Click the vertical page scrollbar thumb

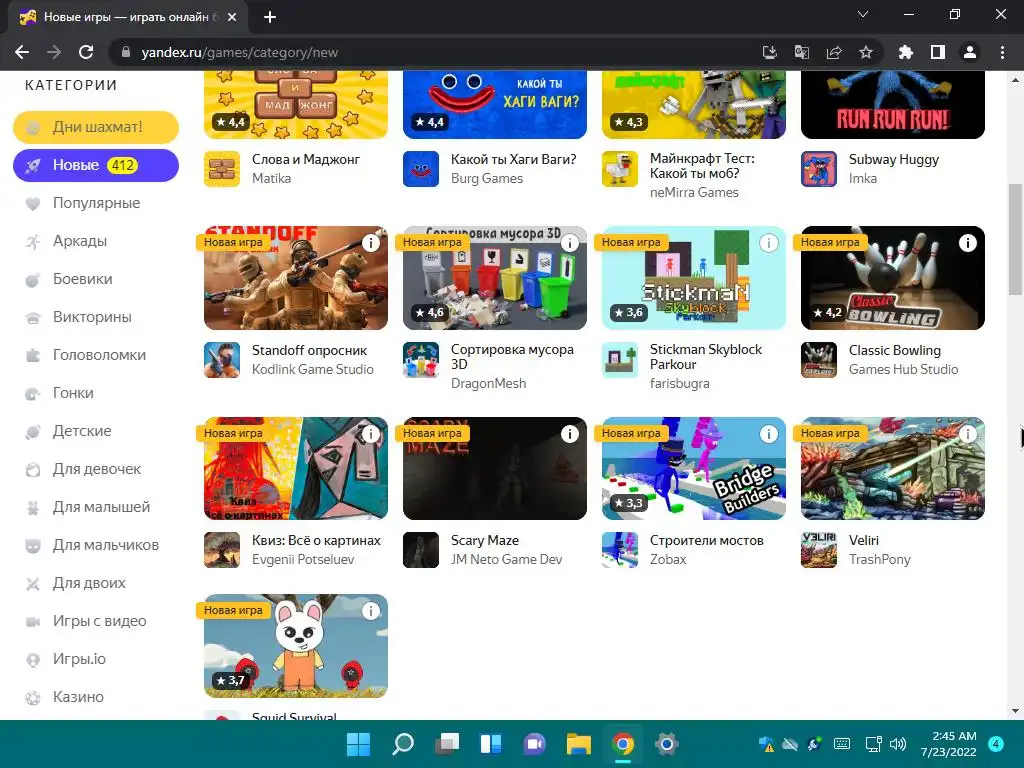click(1015, 240)
